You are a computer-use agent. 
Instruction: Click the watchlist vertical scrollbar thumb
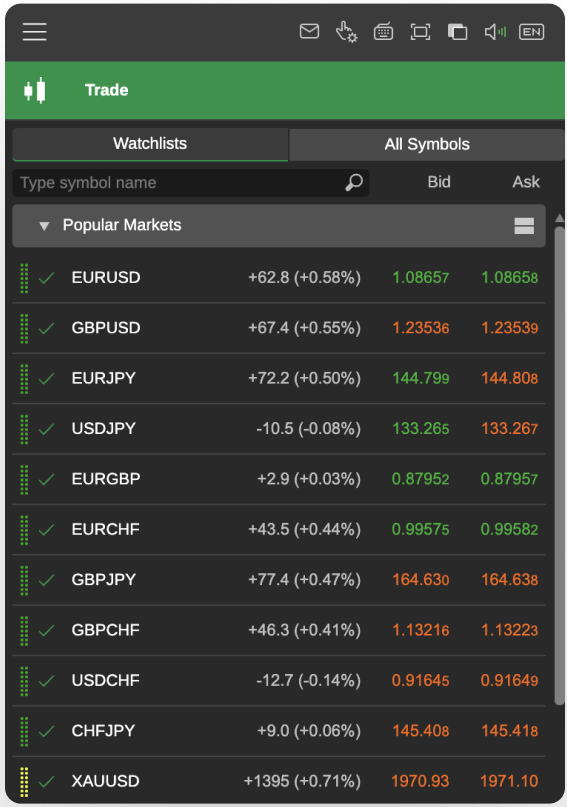coord(559,466)
